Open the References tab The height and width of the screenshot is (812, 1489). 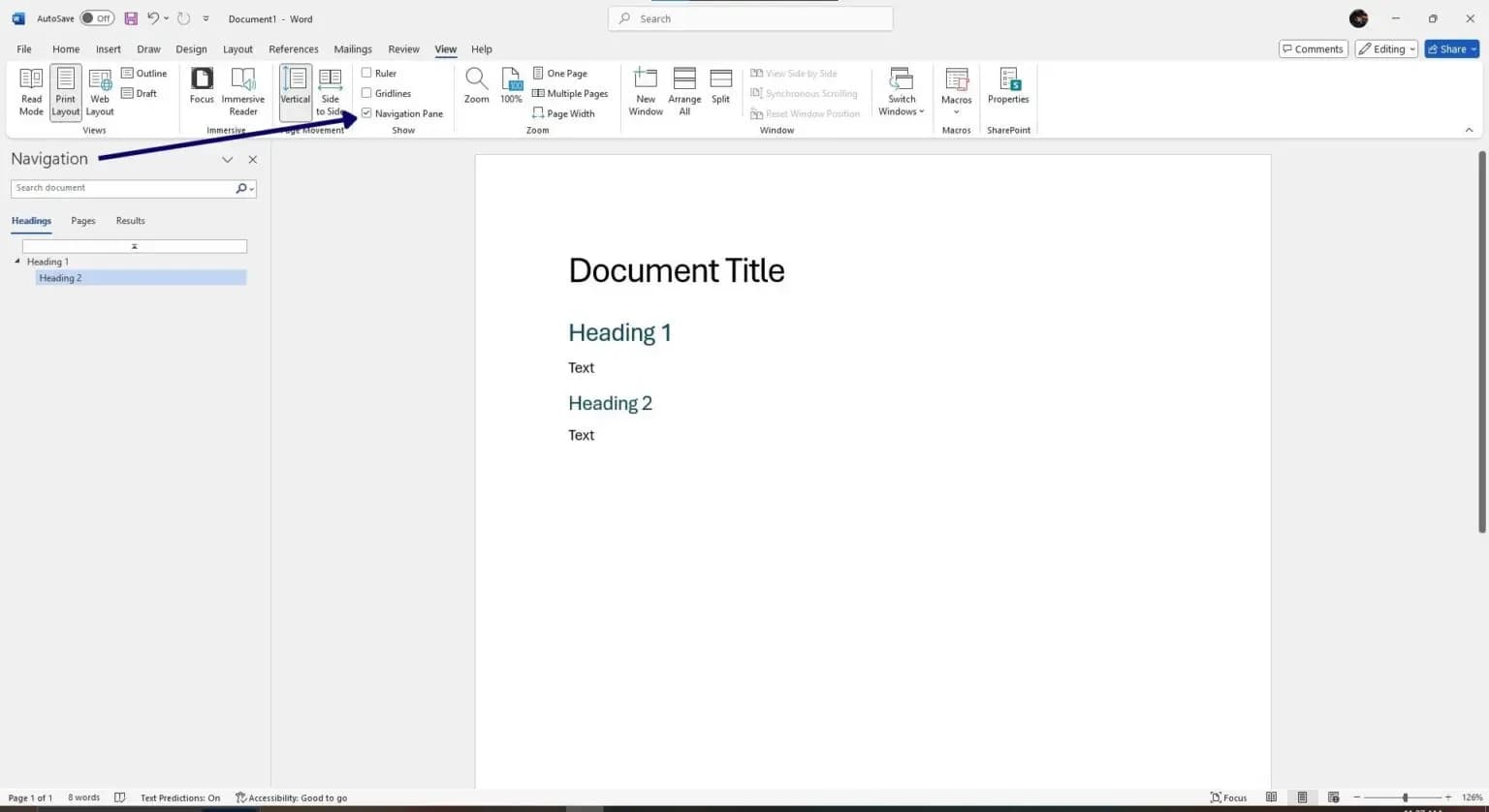click(294, 49)
